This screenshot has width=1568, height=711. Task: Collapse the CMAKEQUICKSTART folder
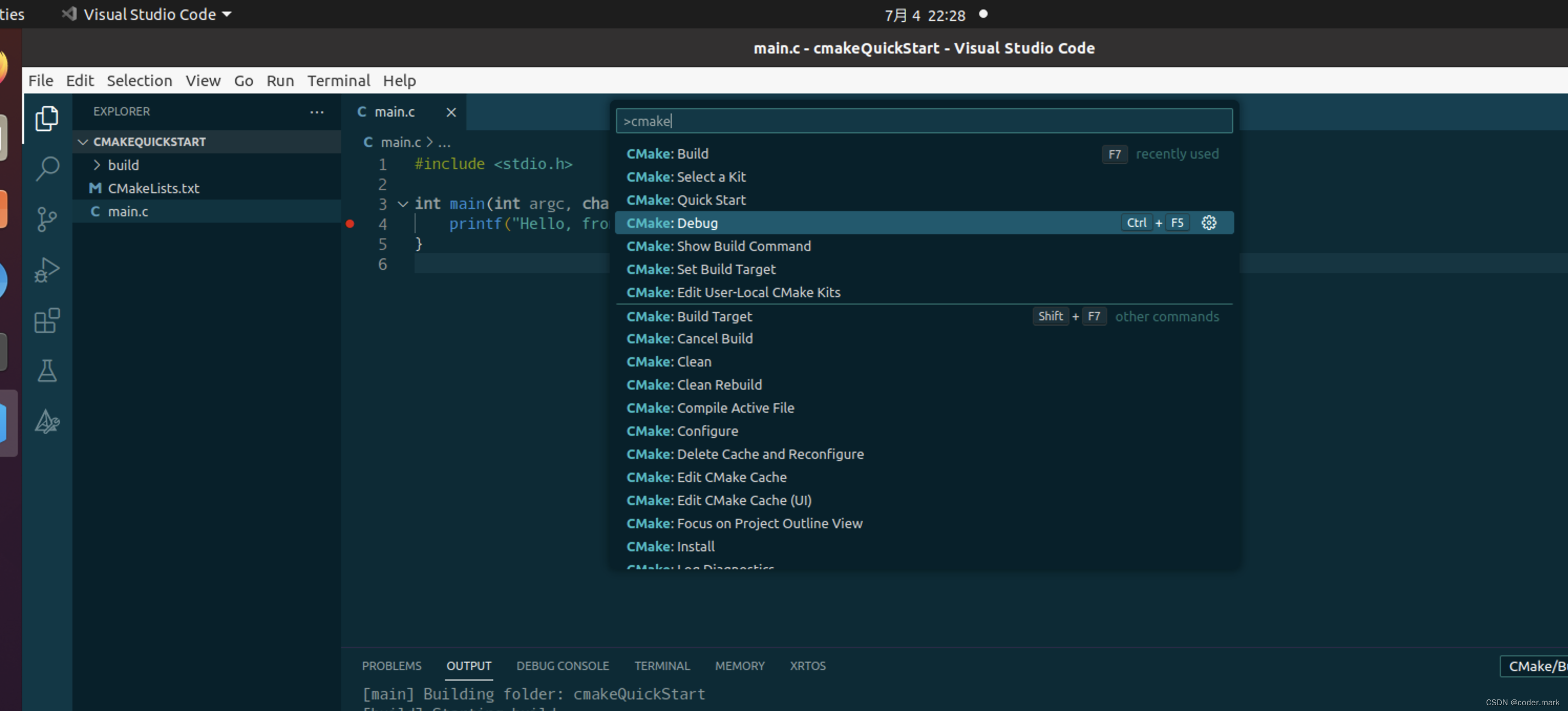point(83,141)
